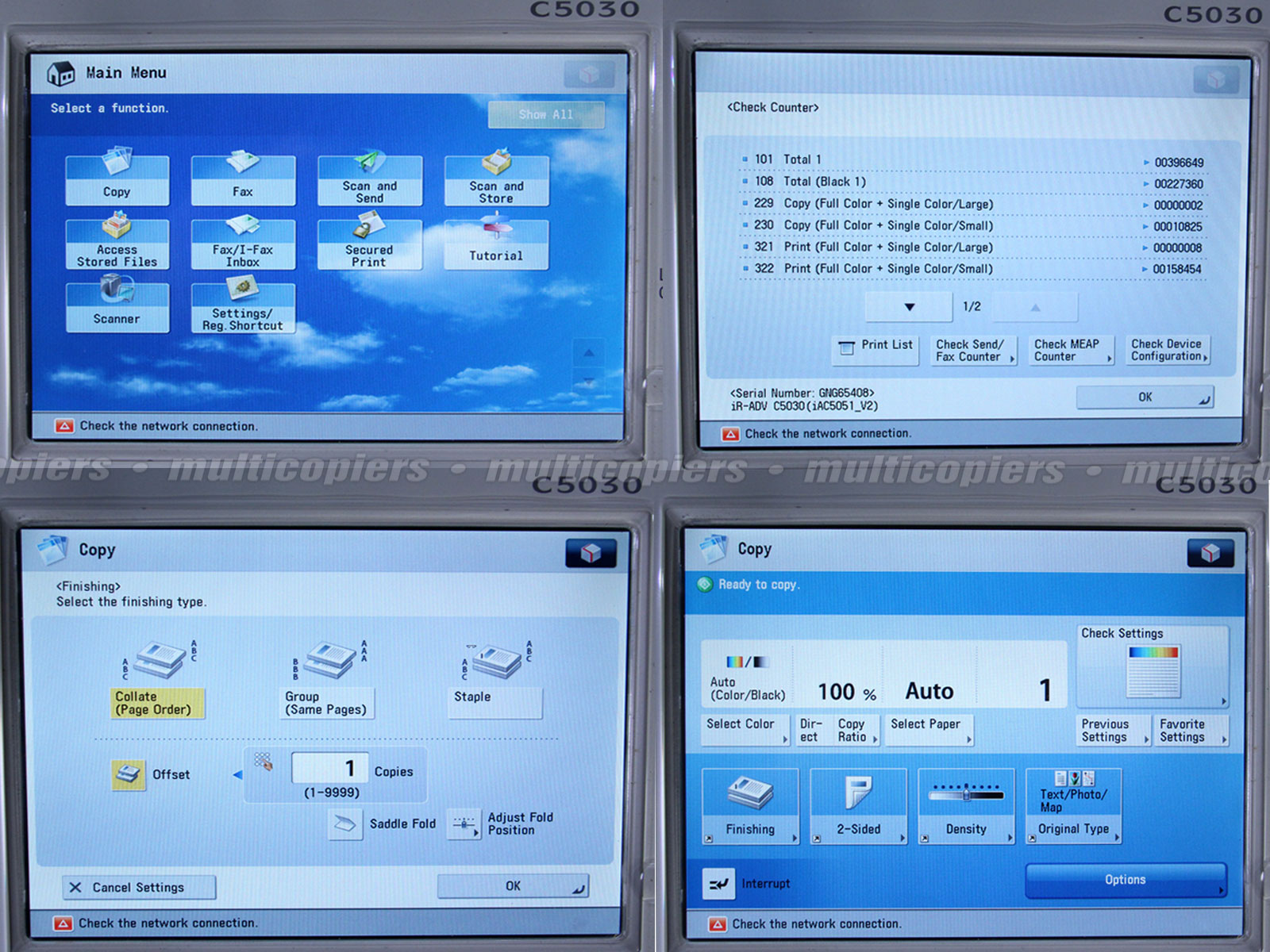The width and height of the screenshot is (1270, 952).
Task: Open the Select Paper menu
Action: [929, 729]
